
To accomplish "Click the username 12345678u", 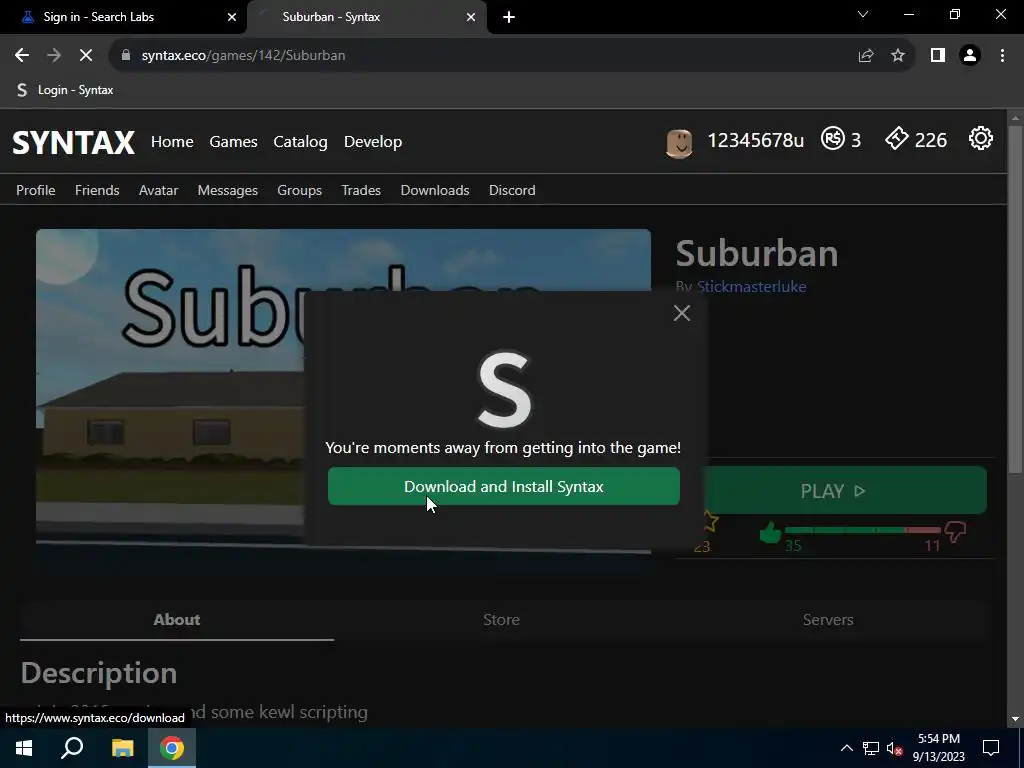I will coord(756,140).
